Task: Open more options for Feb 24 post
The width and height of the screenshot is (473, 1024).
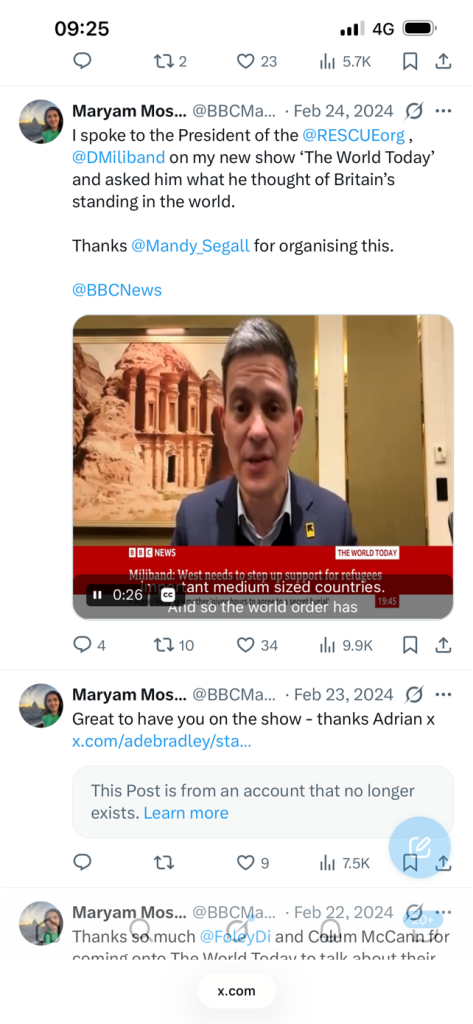Action: pyautogui.click(x=444, y=111)
